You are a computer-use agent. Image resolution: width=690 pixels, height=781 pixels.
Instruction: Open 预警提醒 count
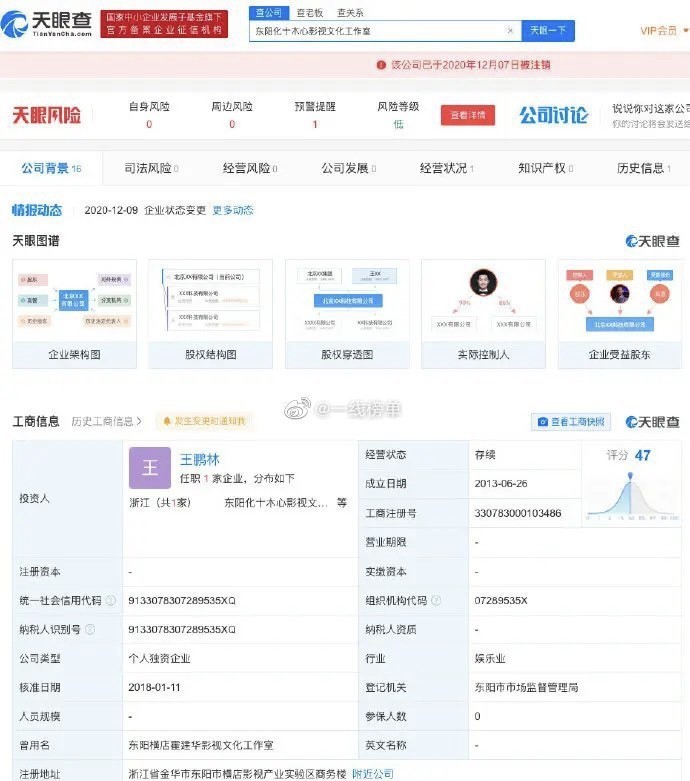[315, 124]
